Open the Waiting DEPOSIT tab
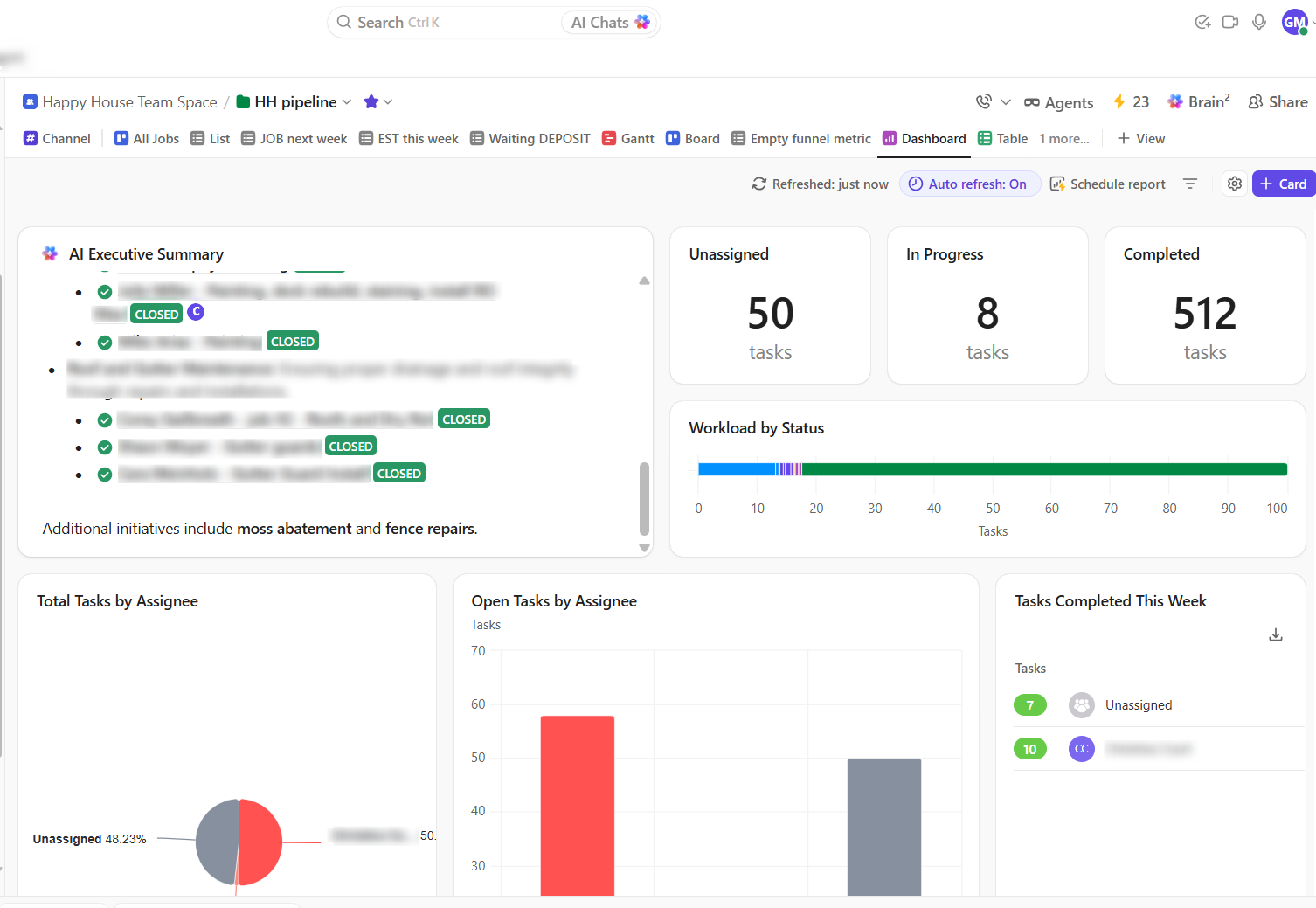Viewport: 1316px width, 908px height. coord(530,139)
